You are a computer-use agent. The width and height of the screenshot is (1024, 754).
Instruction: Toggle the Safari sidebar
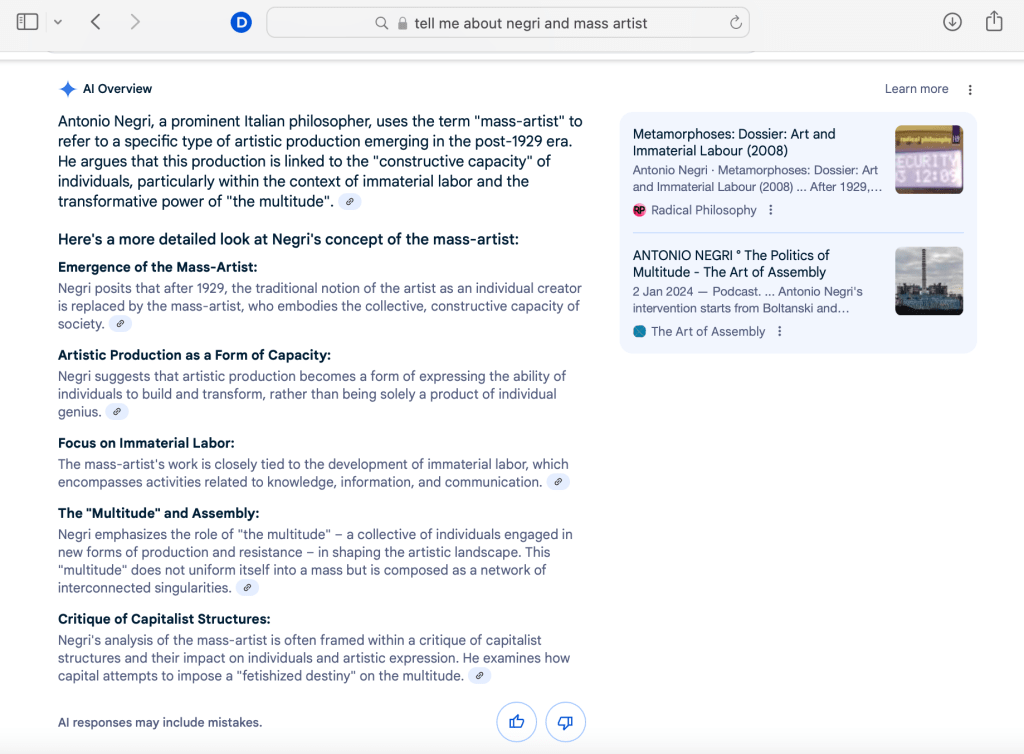(x=27, y=22)
